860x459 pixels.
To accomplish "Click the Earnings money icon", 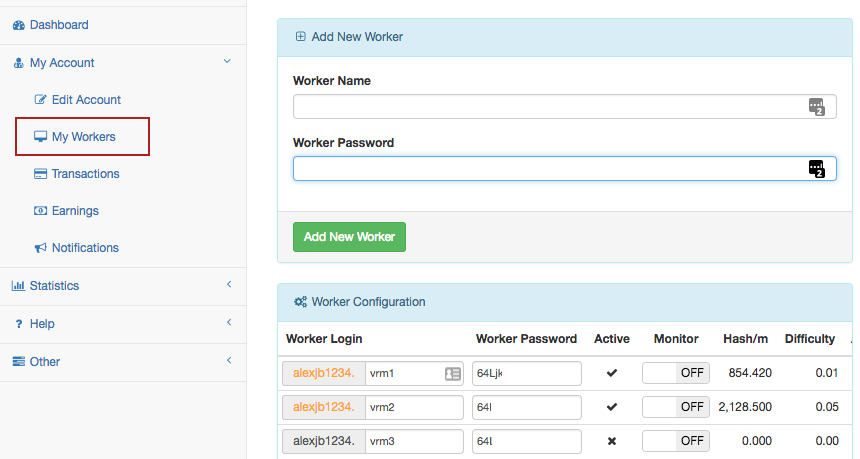I will (41, 211).
